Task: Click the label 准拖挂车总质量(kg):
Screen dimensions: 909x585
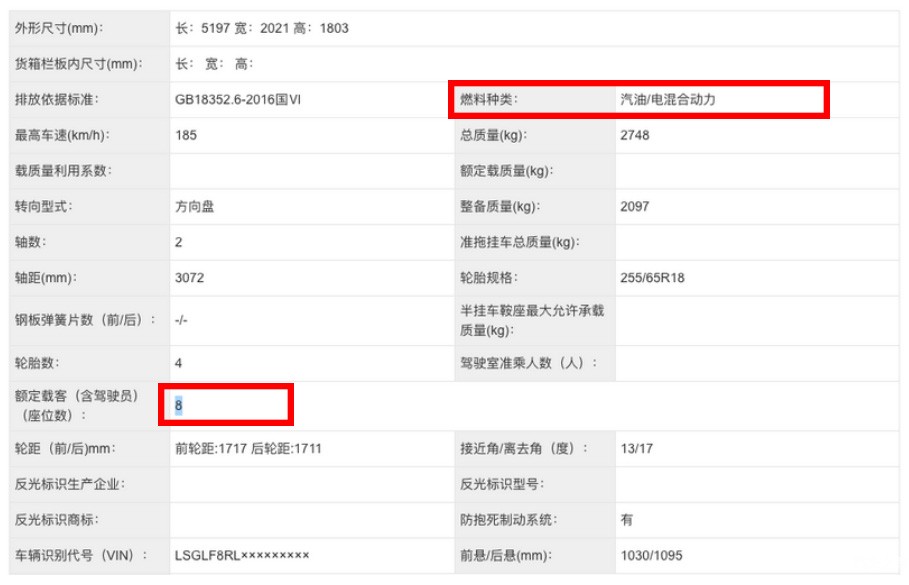Action: click(520, 242)
